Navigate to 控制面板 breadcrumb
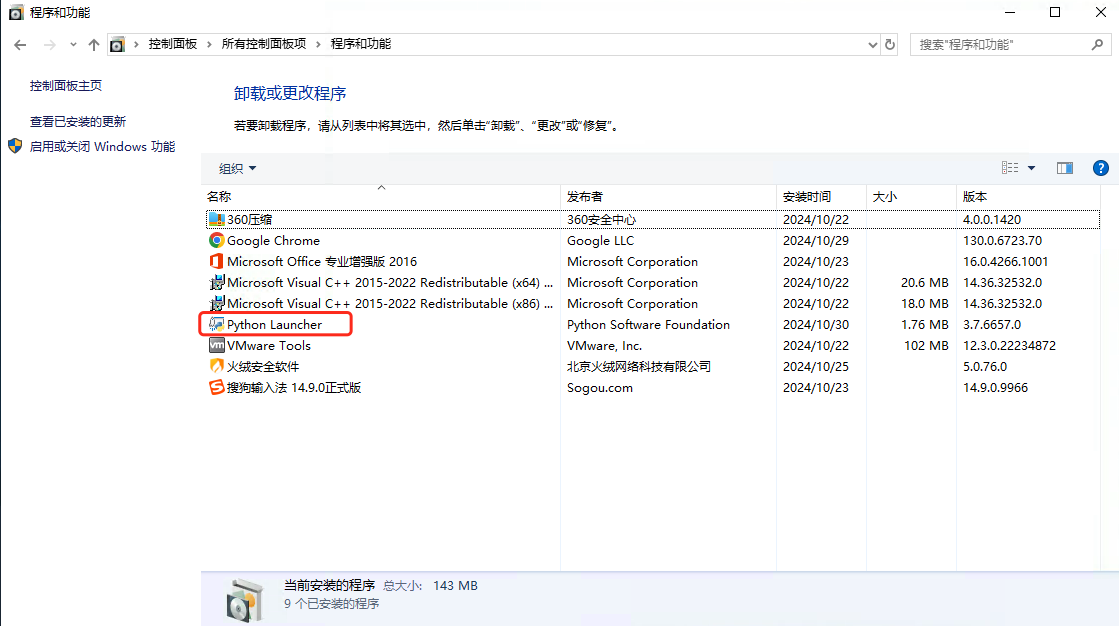 [173, 44]
